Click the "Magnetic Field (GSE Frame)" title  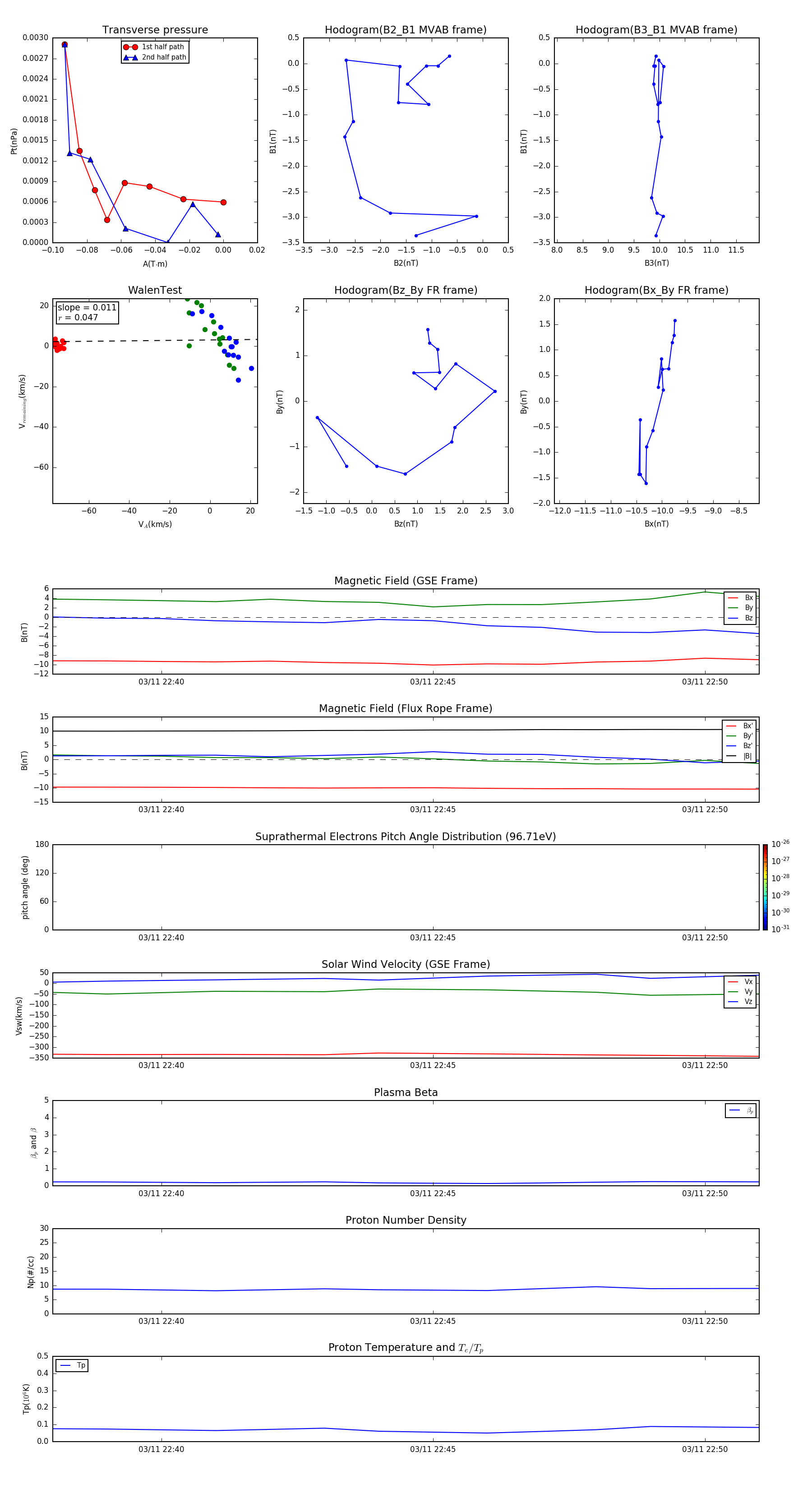click(406, 581)
